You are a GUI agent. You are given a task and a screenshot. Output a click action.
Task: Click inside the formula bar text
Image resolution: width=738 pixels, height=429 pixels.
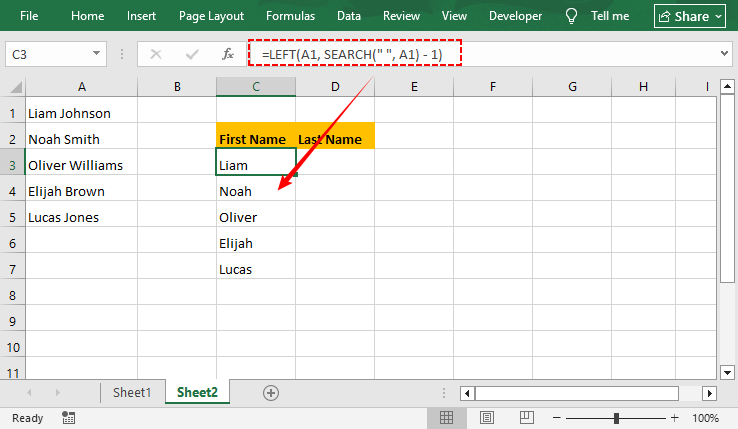pyautogui.click(x=352, y=55)
